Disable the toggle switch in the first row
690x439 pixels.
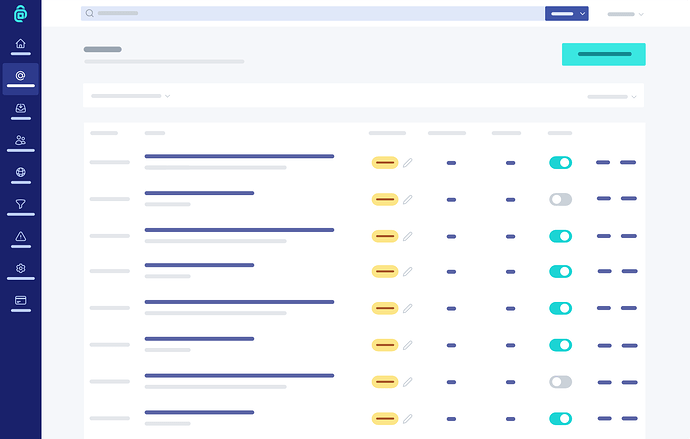[x=560, y=162]
